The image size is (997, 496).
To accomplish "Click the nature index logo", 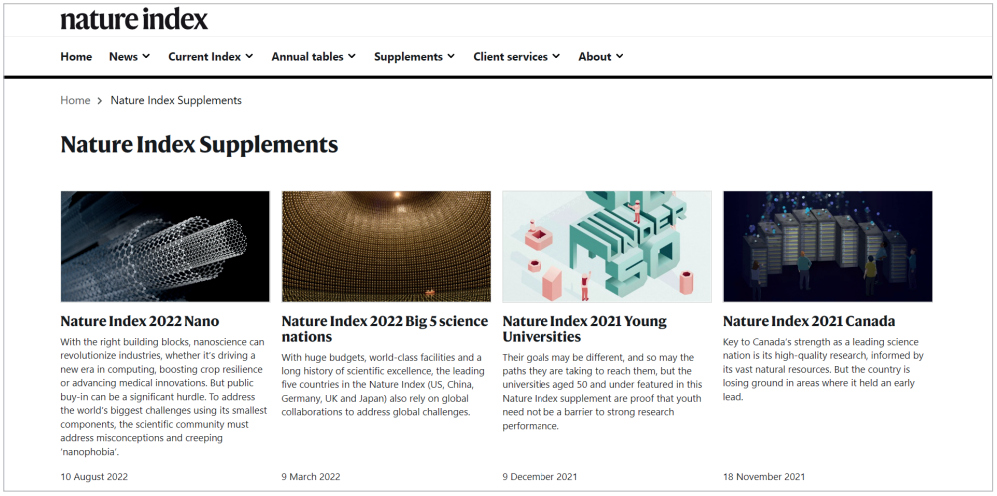I will (x=134, y=19).
